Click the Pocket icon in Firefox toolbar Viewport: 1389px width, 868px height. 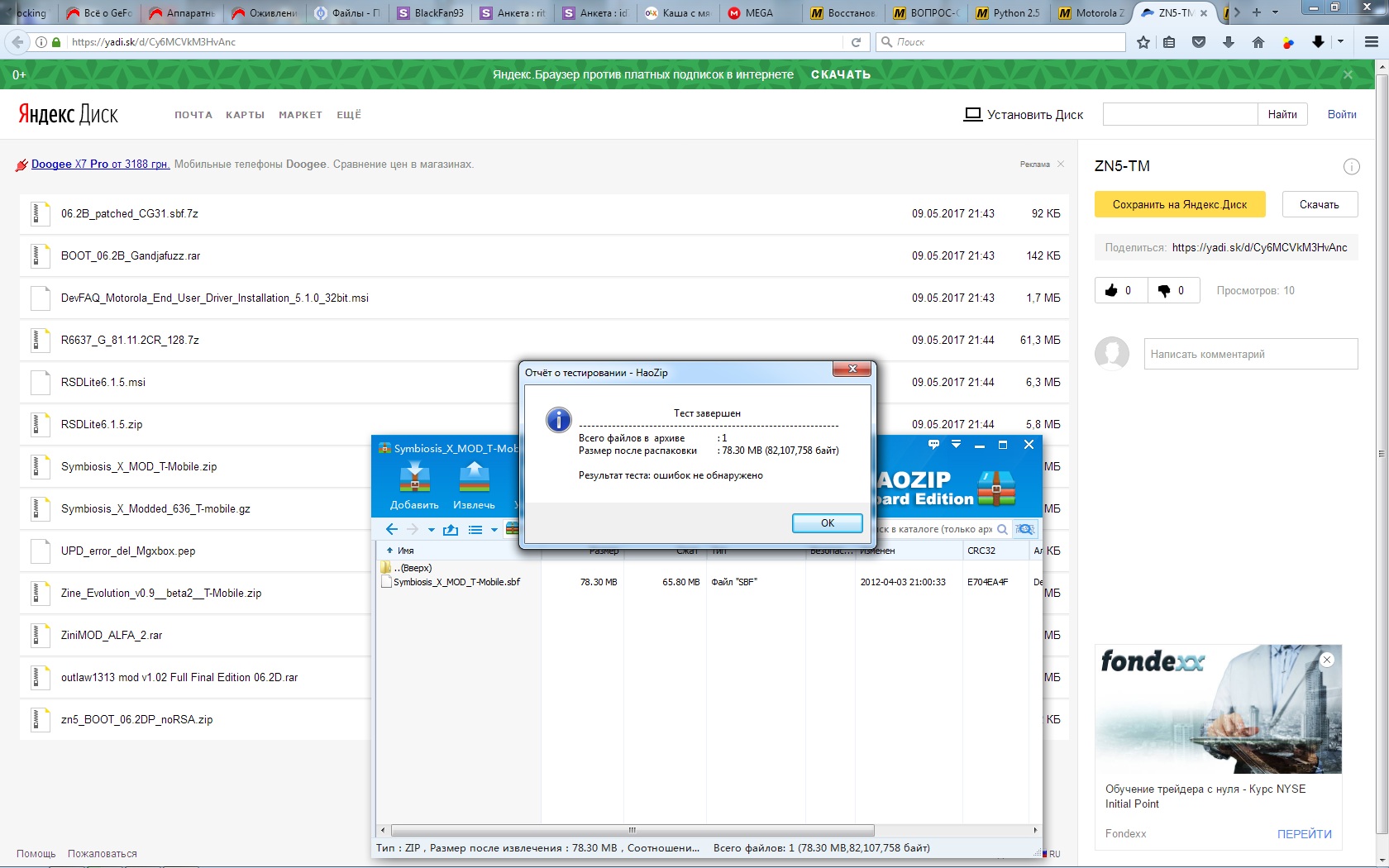click(x=1199, y=42)
